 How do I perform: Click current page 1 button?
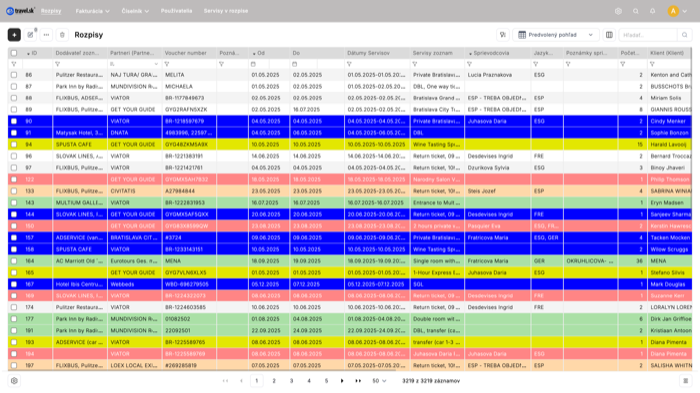[x=257, y=381]
